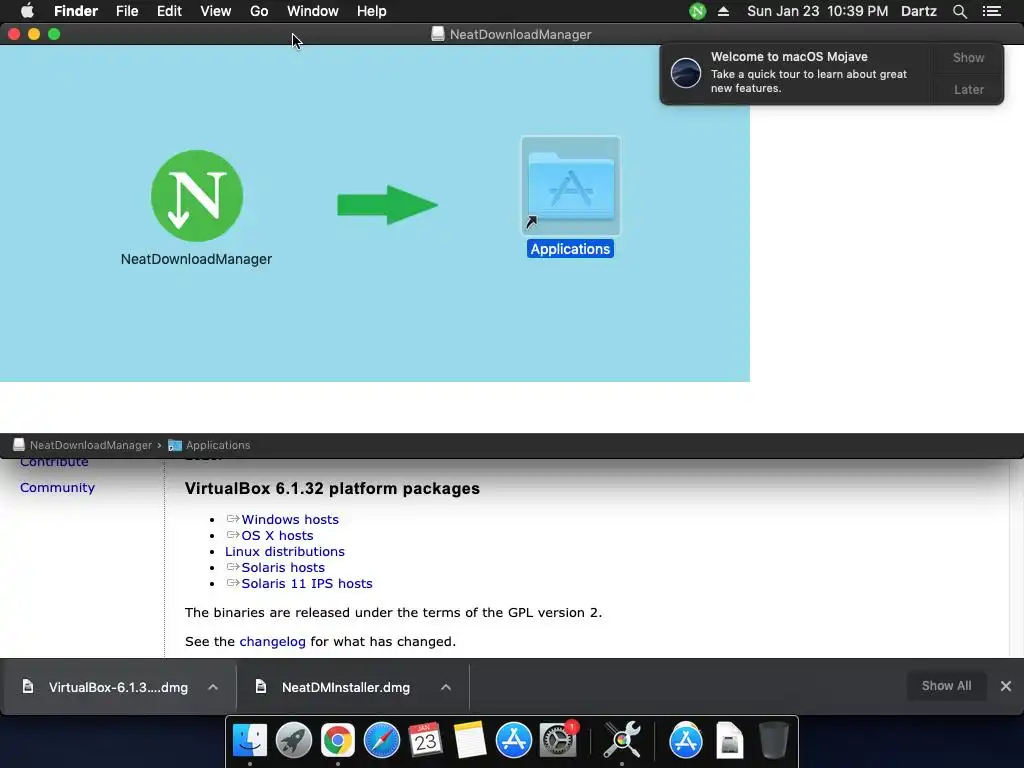Open Notification Center list icon
Image resolution: width=1024 pixels, height=768 pixels.
pyautogui.click(x=991, y=11)
